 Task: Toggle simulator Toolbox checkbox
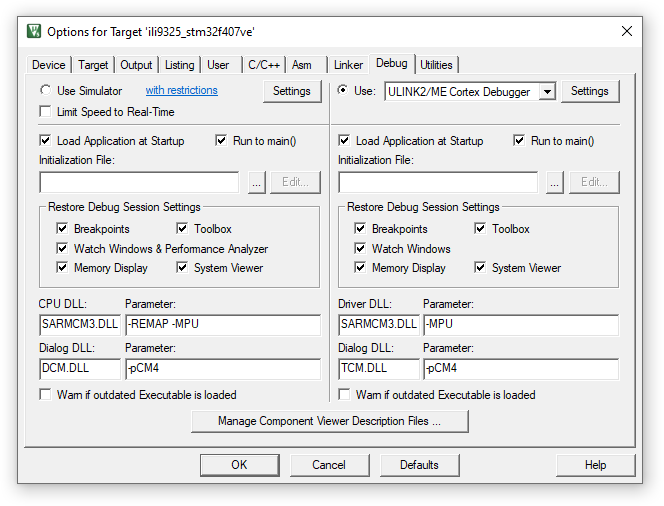(x=182, y=229)
